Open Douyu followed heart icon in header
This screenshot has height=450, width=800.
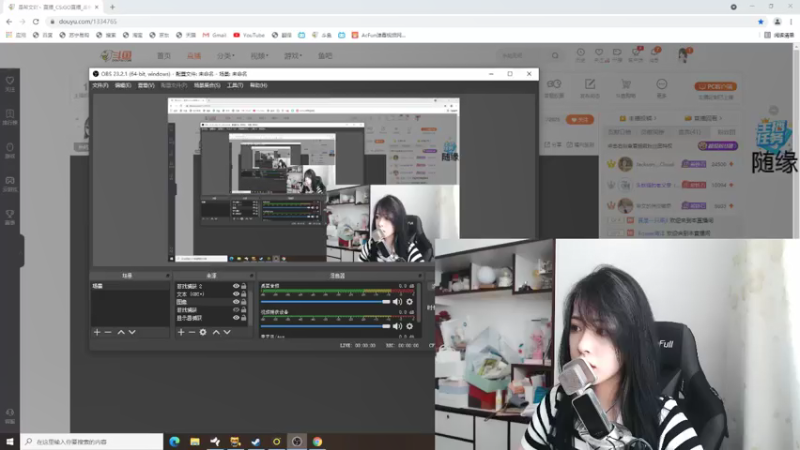coord(599,53)
